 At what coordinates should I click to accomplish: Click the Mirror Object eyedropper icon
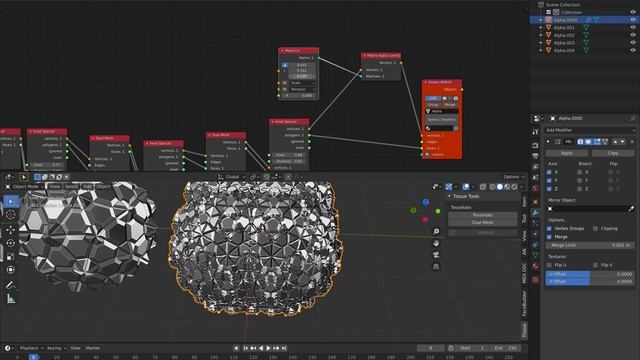click(631, 209)
